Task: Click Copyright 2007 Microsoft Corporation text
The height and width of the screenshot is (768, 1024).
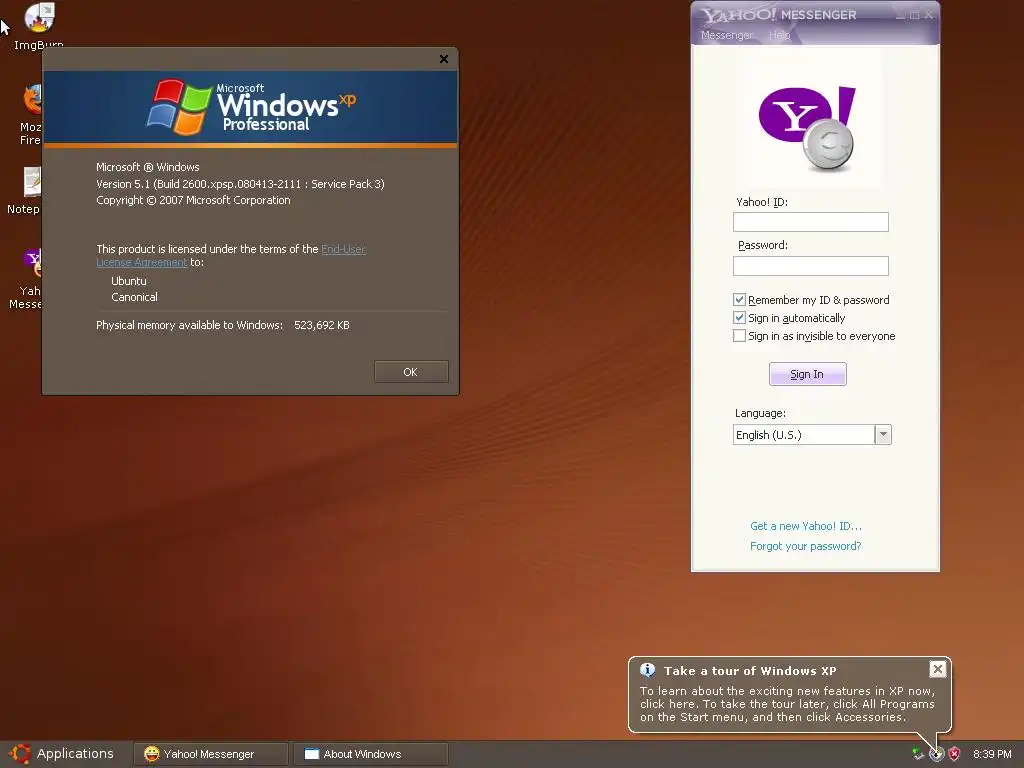Action: [x=193, y=200]
